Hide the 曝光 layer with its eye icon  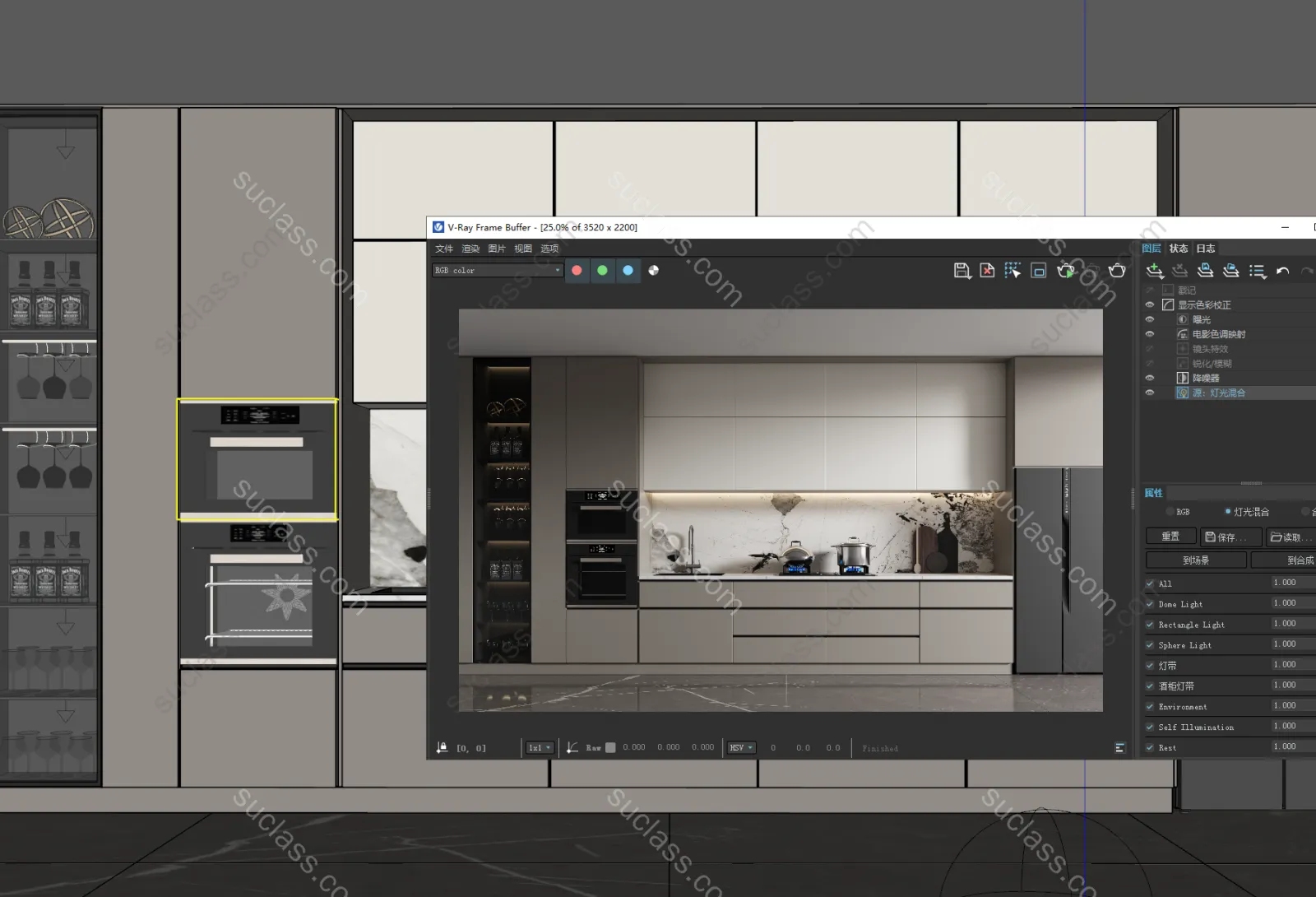pos(1150,319)
